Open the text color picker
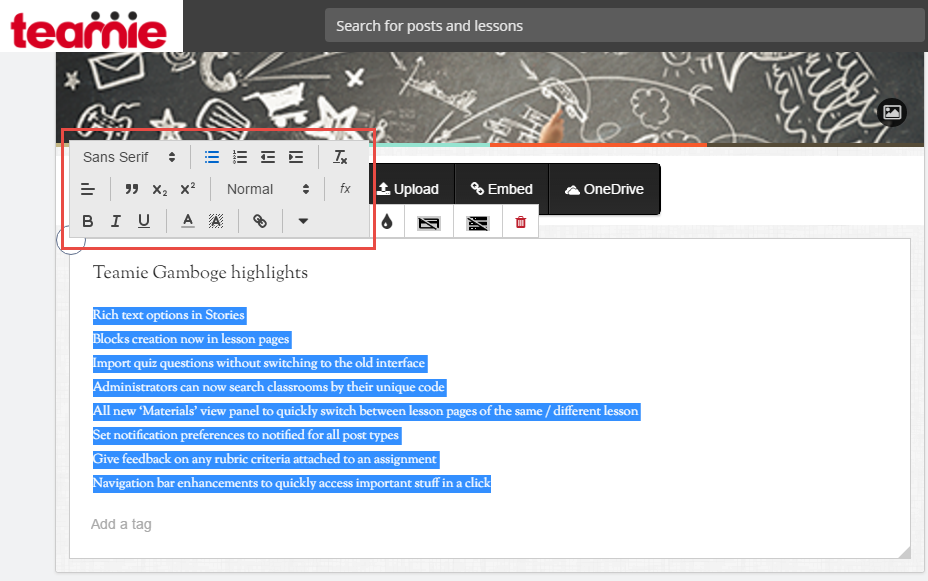The image size is (928, 581). click(x=188, y=221)
